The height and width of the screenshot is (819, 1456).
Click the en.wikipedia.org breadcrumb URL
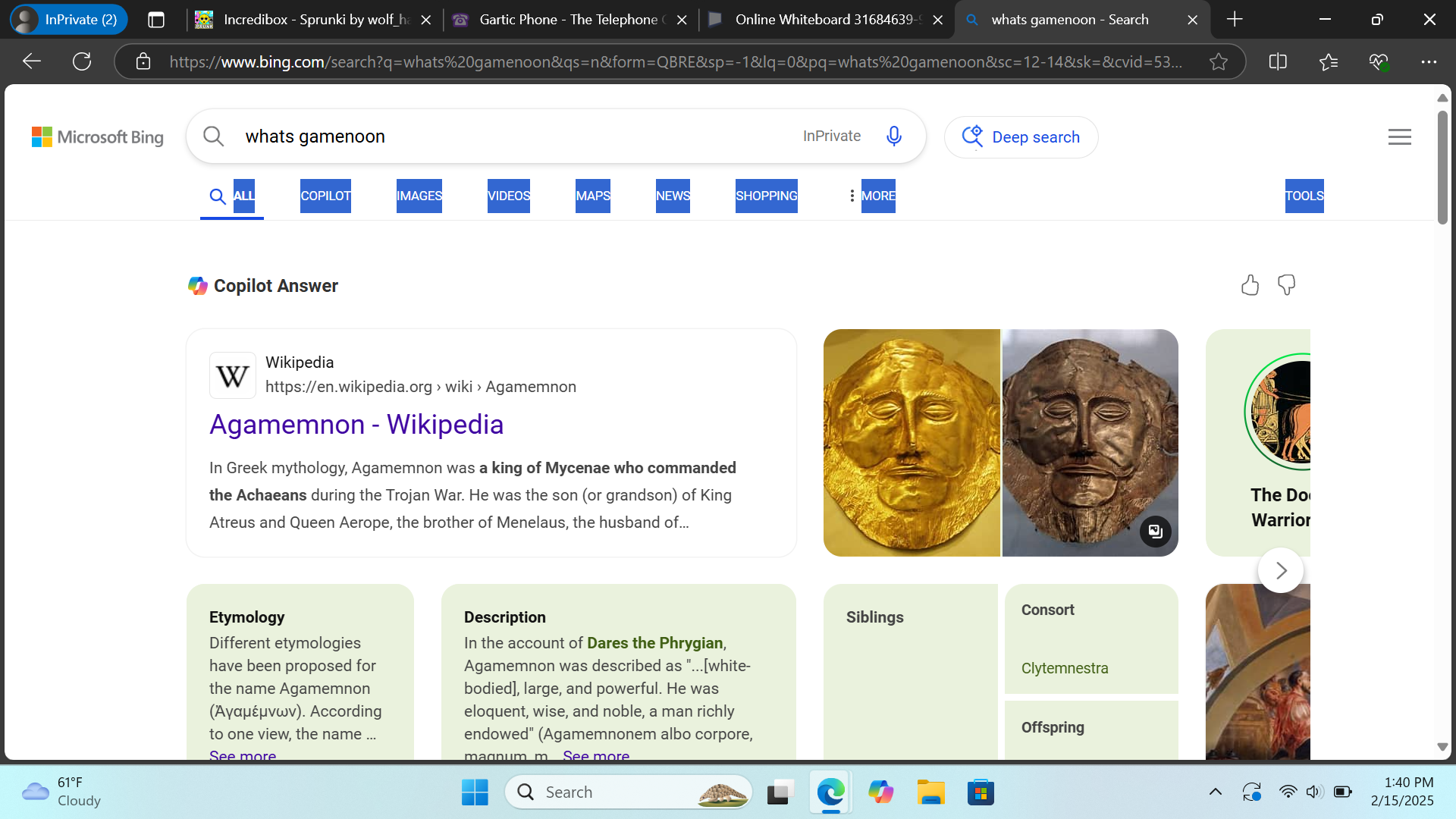pos(421,387)
